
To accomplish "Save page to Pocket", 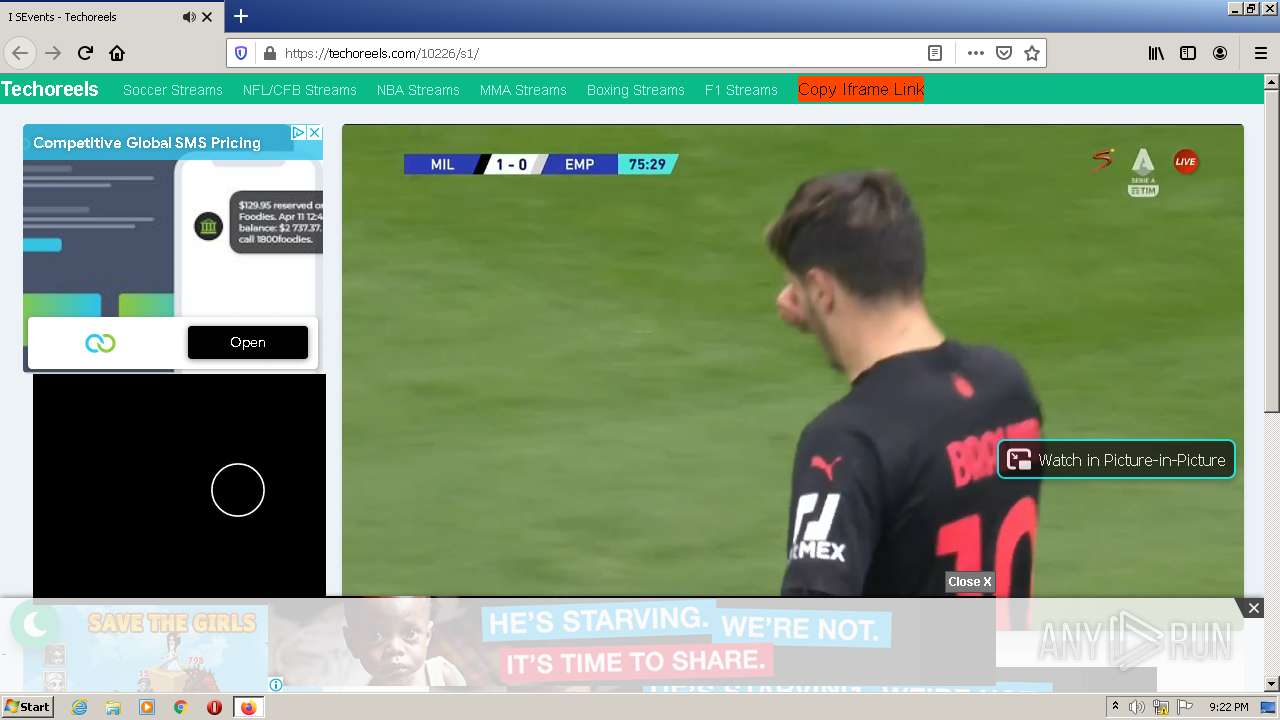I will pos(1004,53).
